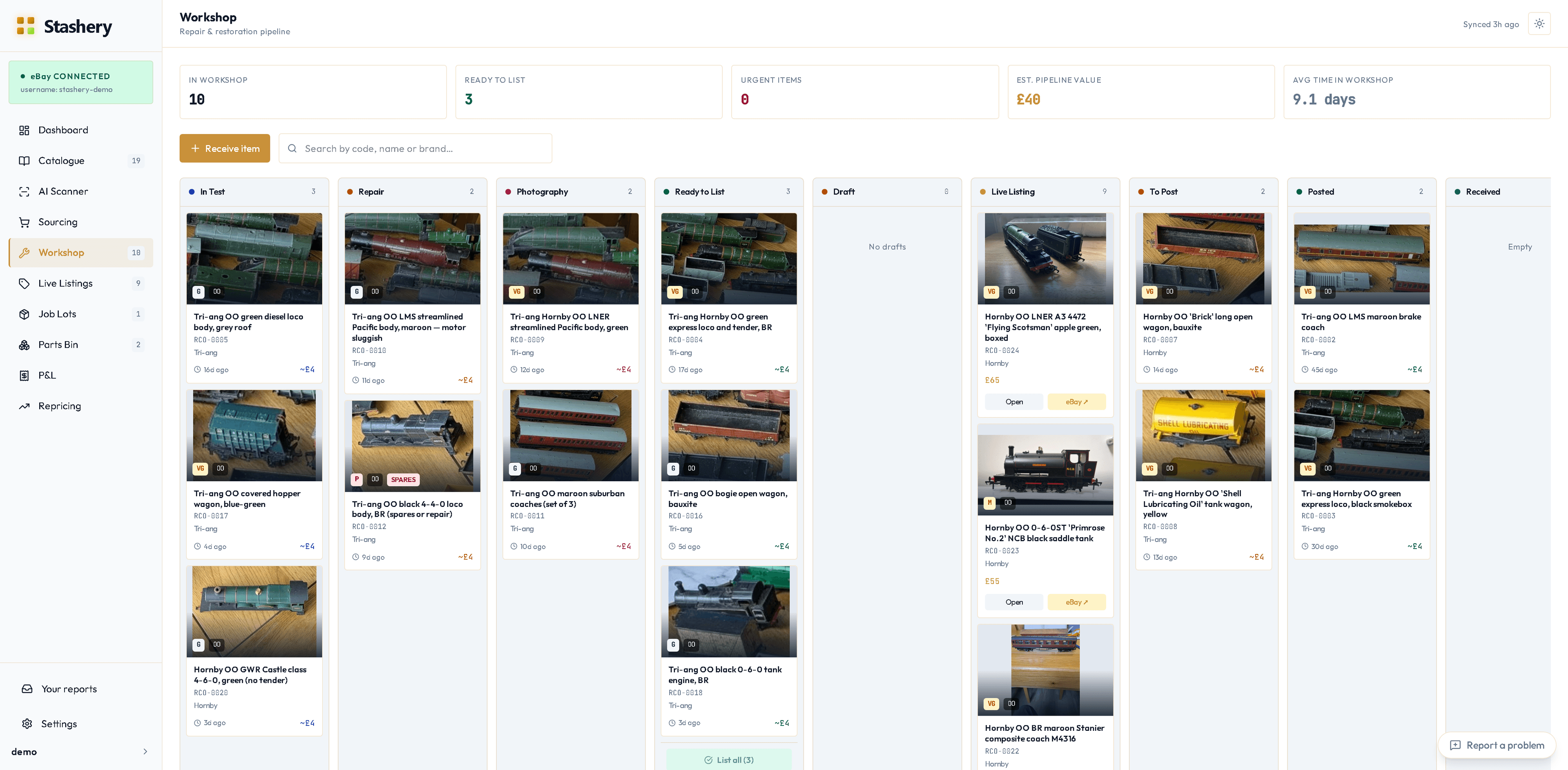Click the P condition badge on black 4-4-0 loco
This screenshot has height=770, width=1568.
click(x=357, y=480)
